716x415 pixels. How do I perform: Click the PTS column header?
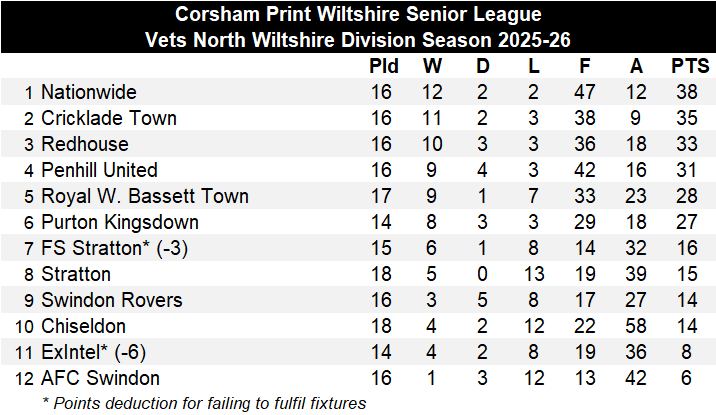pyautogui.click(x=690, y=67)
